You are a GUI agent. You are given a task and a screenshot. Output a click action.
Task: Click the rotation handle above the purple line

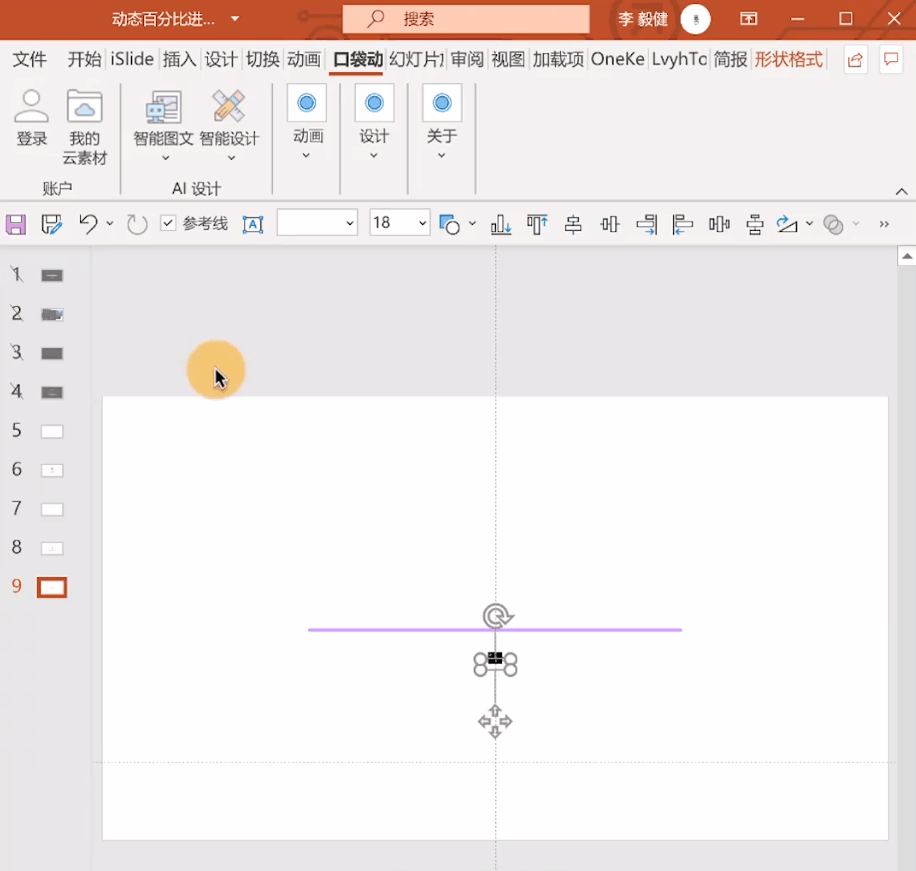tap(497, 616)
